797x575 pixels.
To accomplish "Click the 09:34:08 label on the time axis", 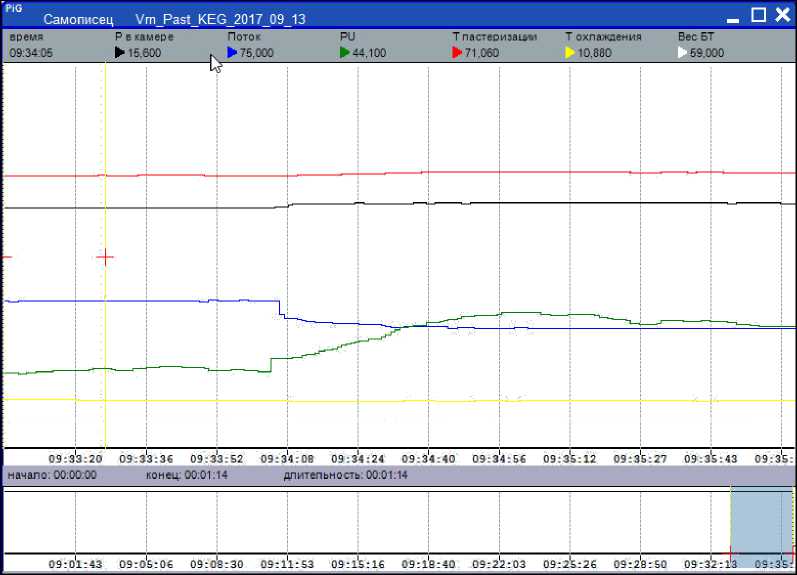I will click(287, 458).
